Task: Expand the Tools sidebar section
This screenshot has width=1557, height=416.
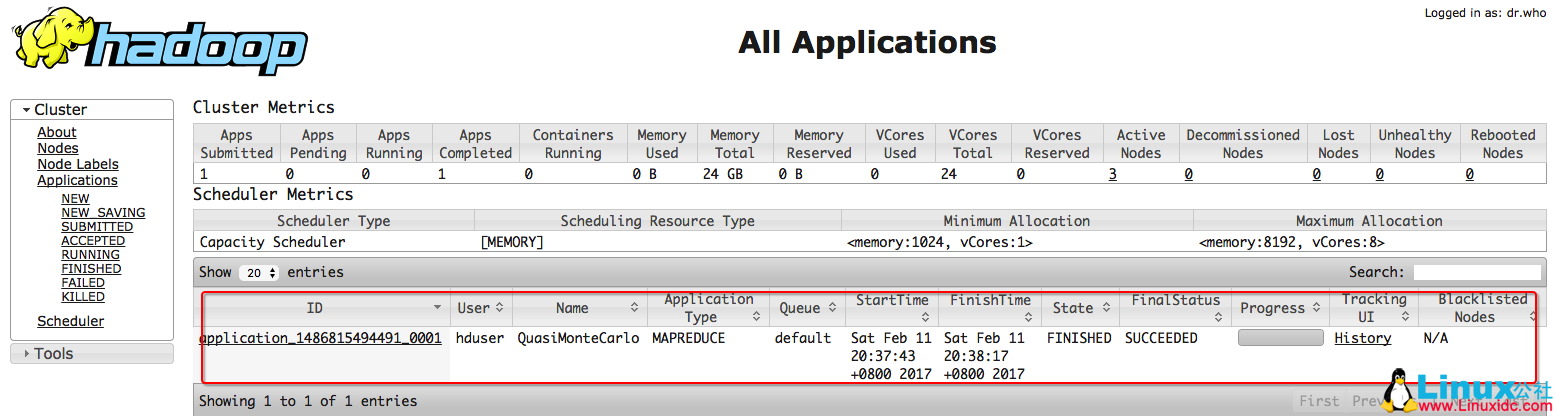Action: coord(53,353)
